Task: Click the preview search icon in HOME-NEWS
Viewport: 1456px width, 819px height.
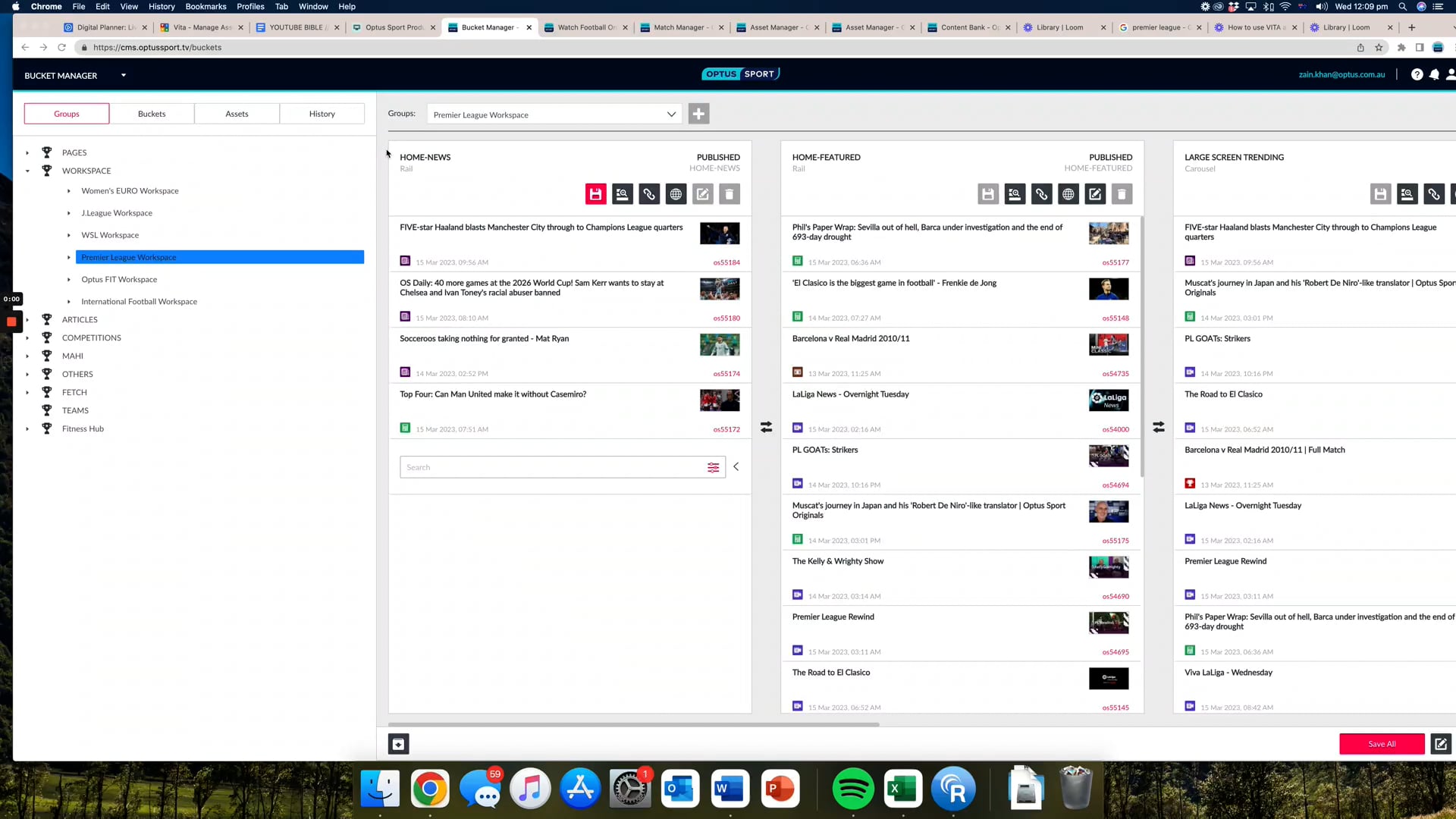Action: [623, 194]
